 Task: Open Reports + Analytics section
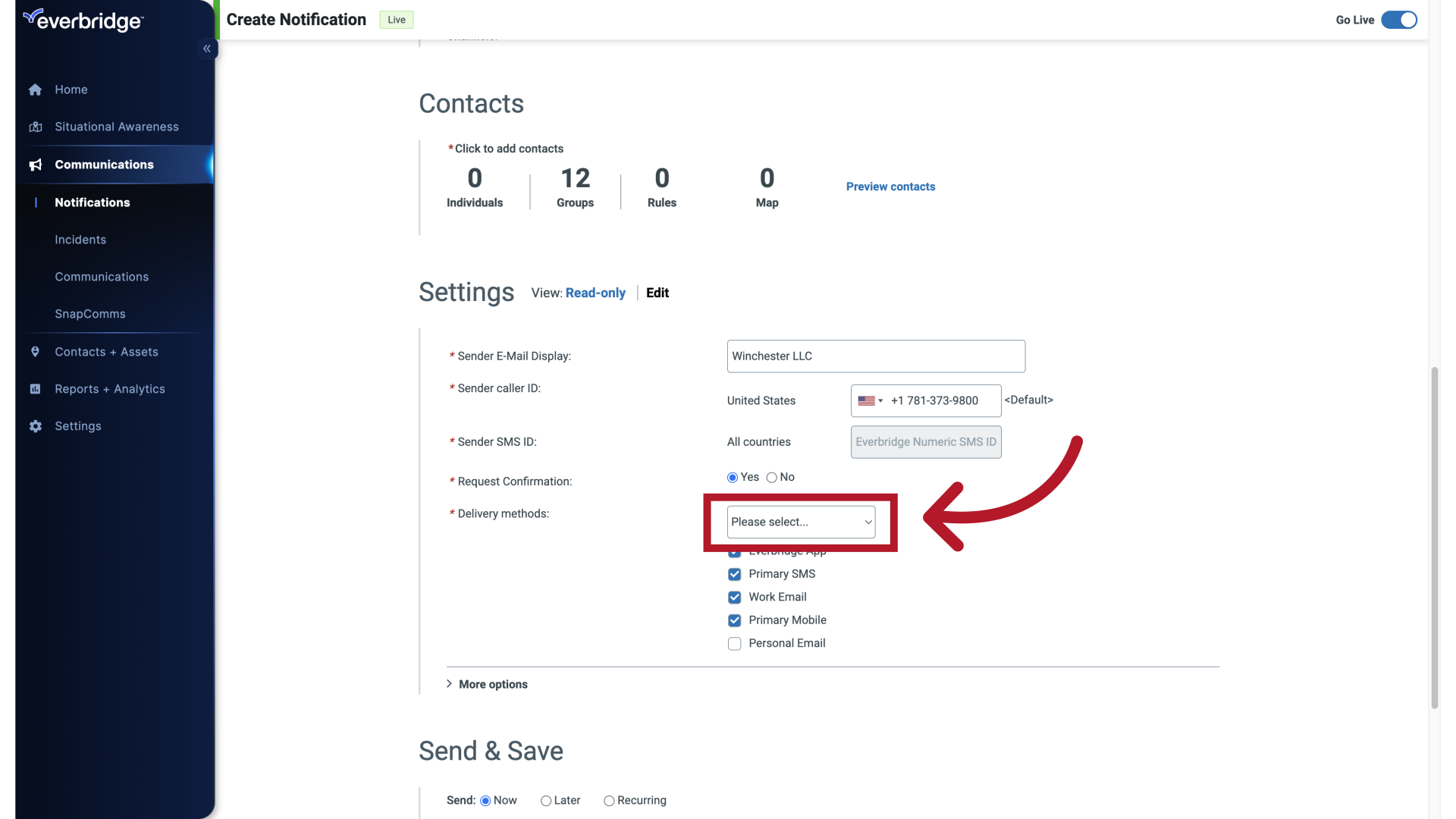pos(110,389)
